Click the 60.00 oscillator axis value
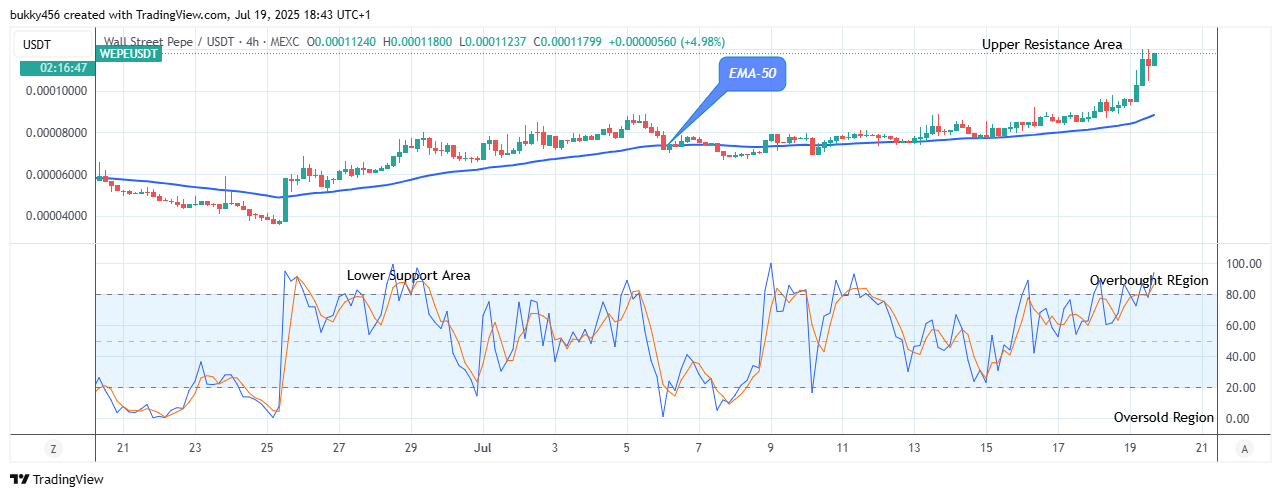This screenshot has width=1281, height=497. pos(1243,326)
